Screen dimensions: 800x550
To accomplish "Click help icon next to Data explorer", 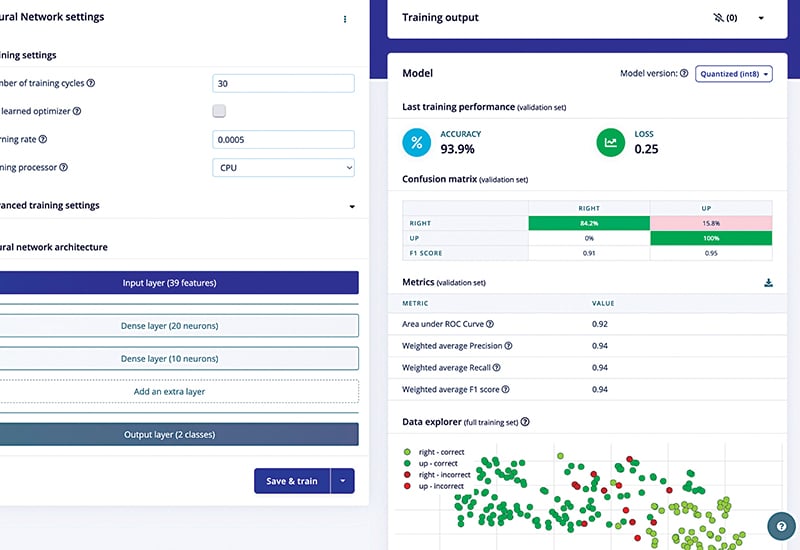I will [525, 423].
